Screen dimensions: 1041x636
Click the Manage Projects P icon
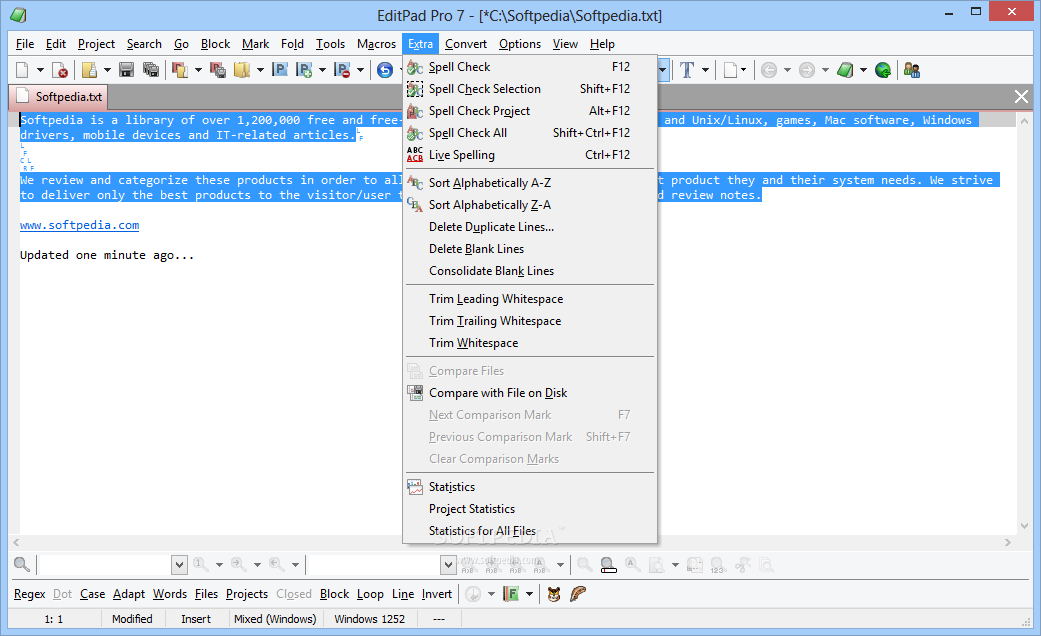(280, 70)
